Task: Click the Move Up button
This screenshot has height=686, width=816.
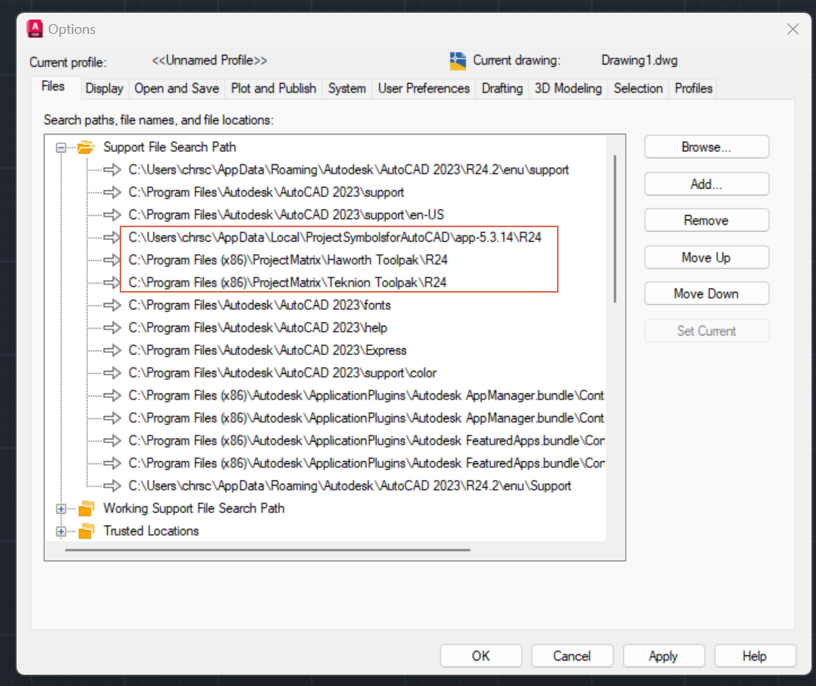Action: pyautogui.click(x=706, y=258)
